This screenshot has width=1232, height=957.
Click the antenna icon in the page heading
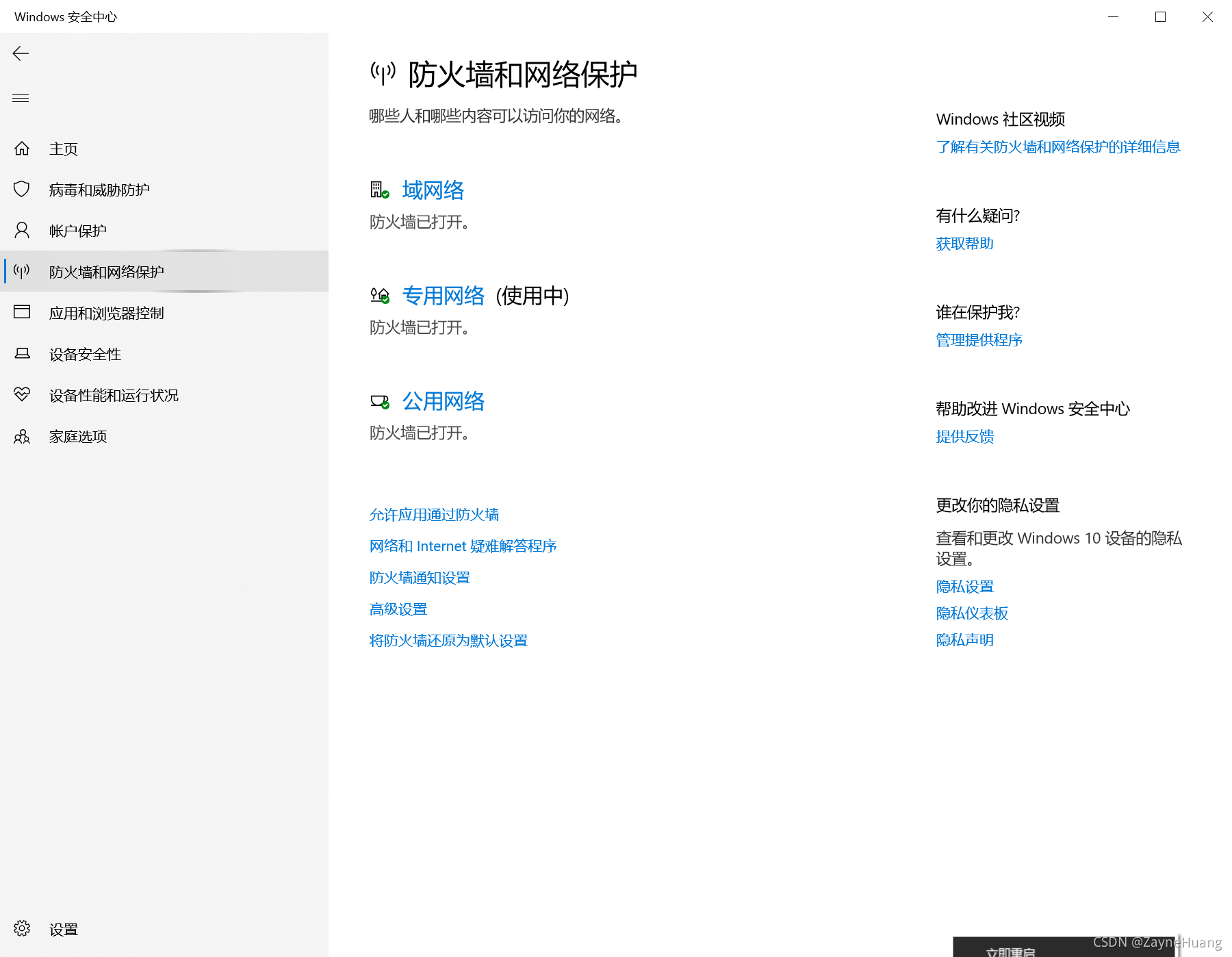383,73
